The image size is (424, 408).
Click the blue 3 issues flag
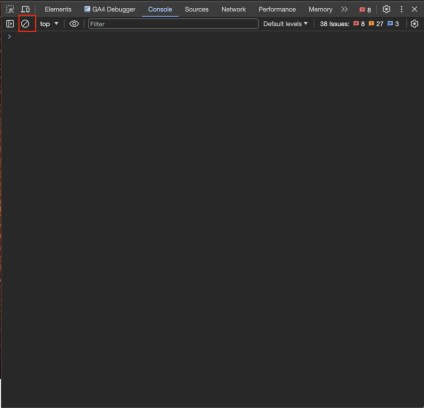point(393,24)
